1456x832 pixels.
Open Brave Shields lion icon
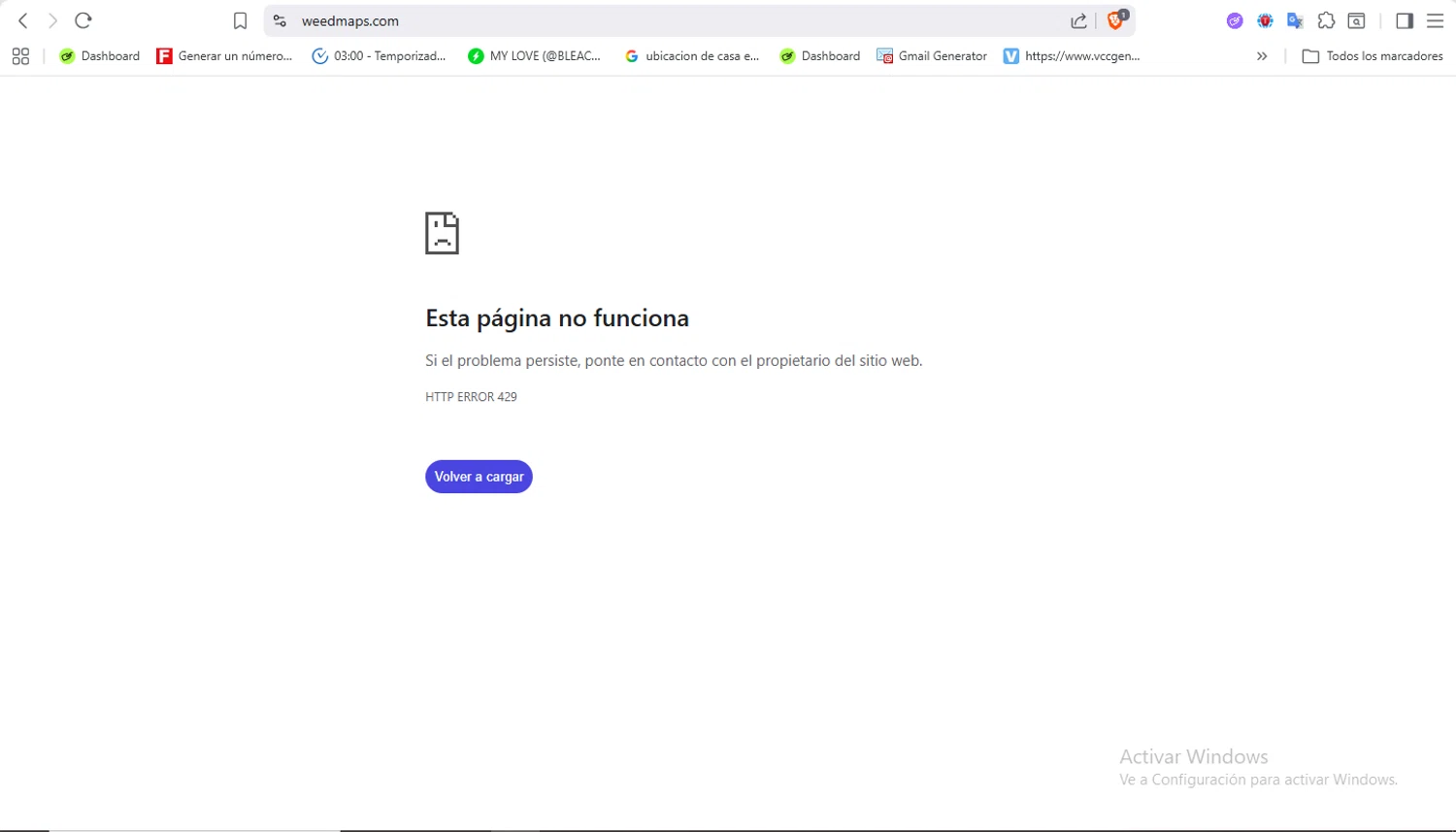(x=1116, y=19)
